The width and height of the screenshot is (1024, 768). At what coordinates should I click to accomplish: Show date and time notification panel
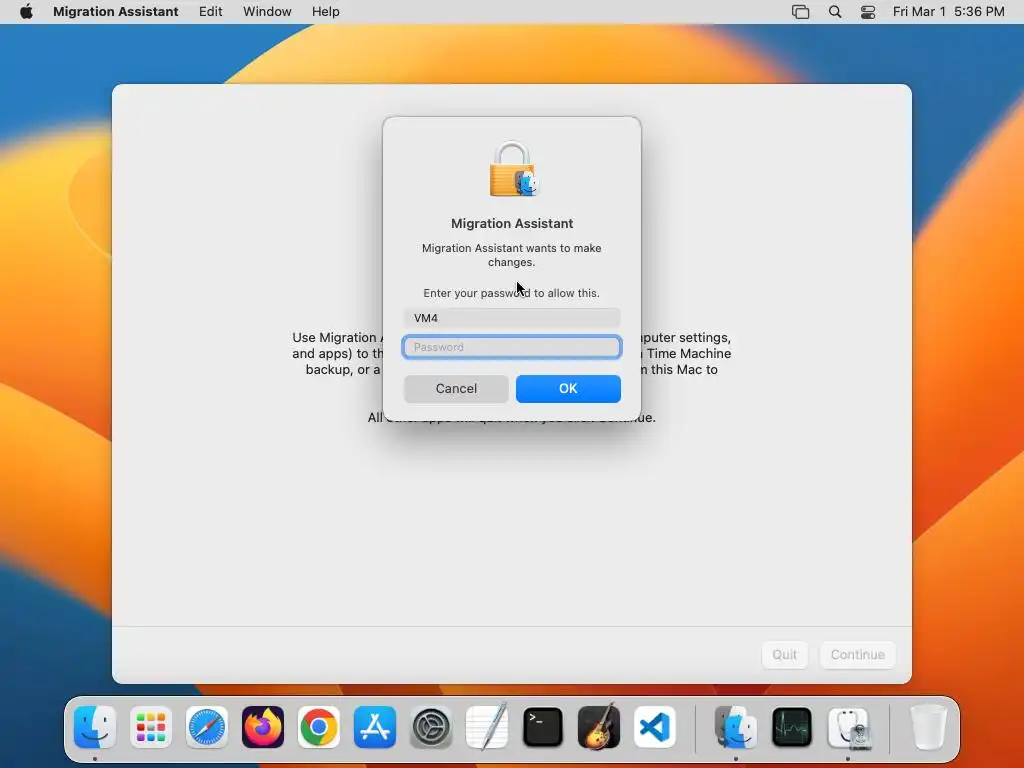[x=948, y=12]
